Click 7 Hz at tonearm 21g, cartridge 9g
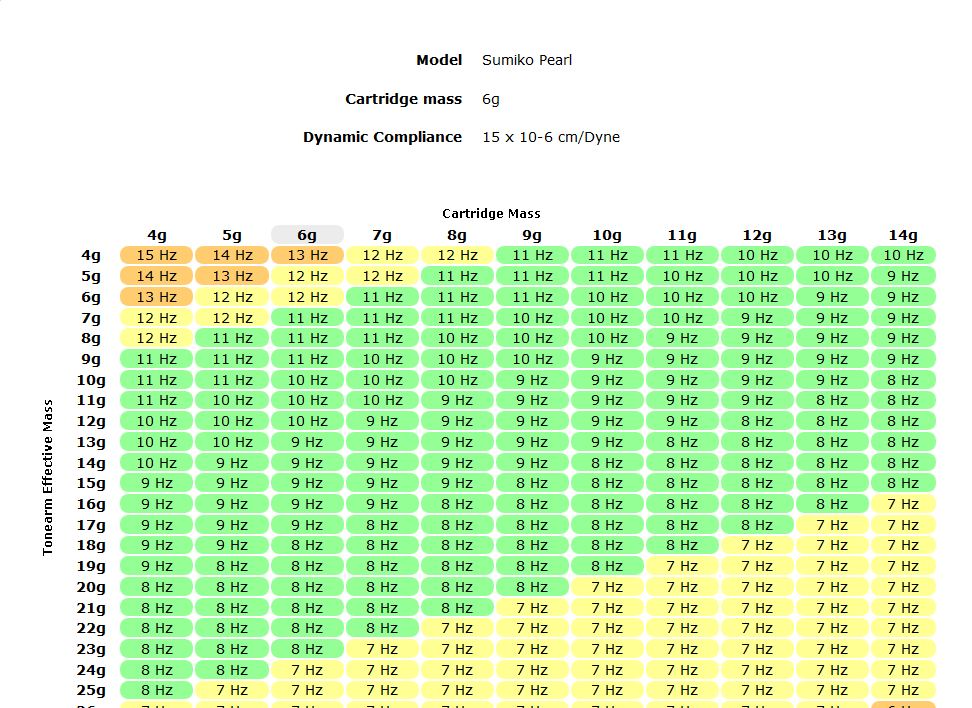The height and width of the screenshot is (708, 972). pos(532,608)
